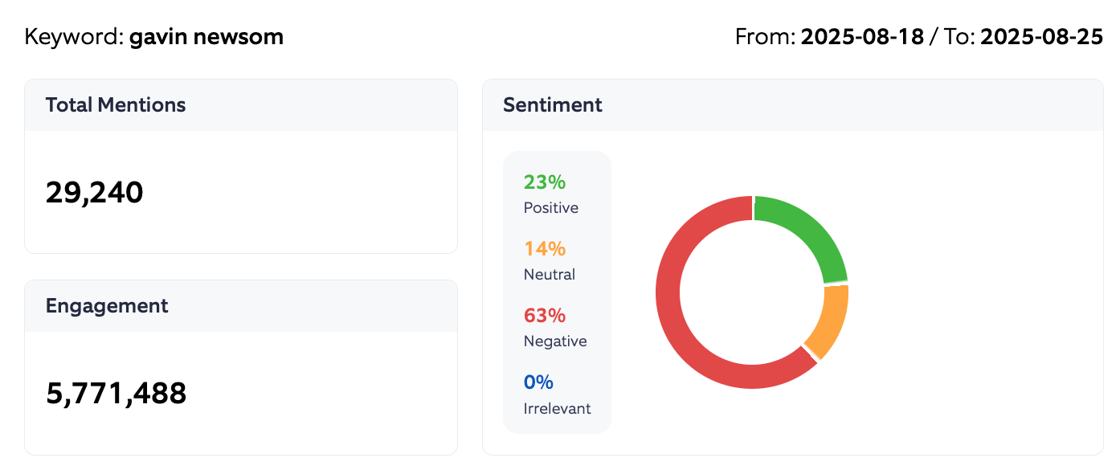Click the Positive legend label

pos(551,208)
